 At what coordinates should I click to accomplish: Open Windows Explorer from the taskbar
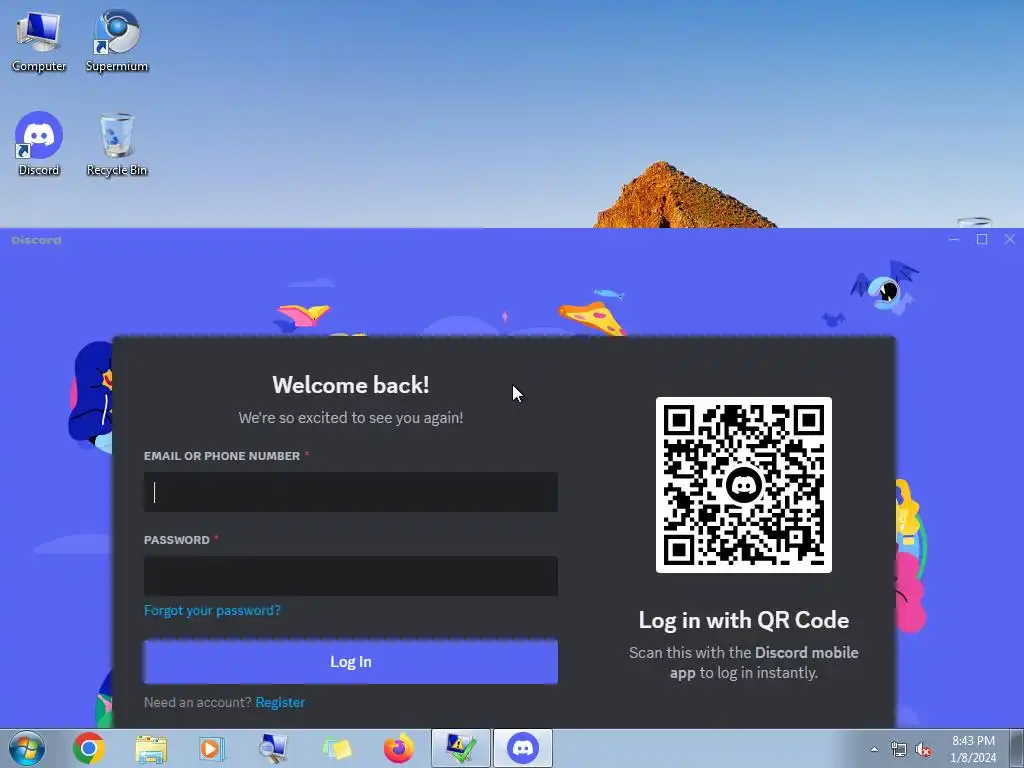[x=151, y=748]
